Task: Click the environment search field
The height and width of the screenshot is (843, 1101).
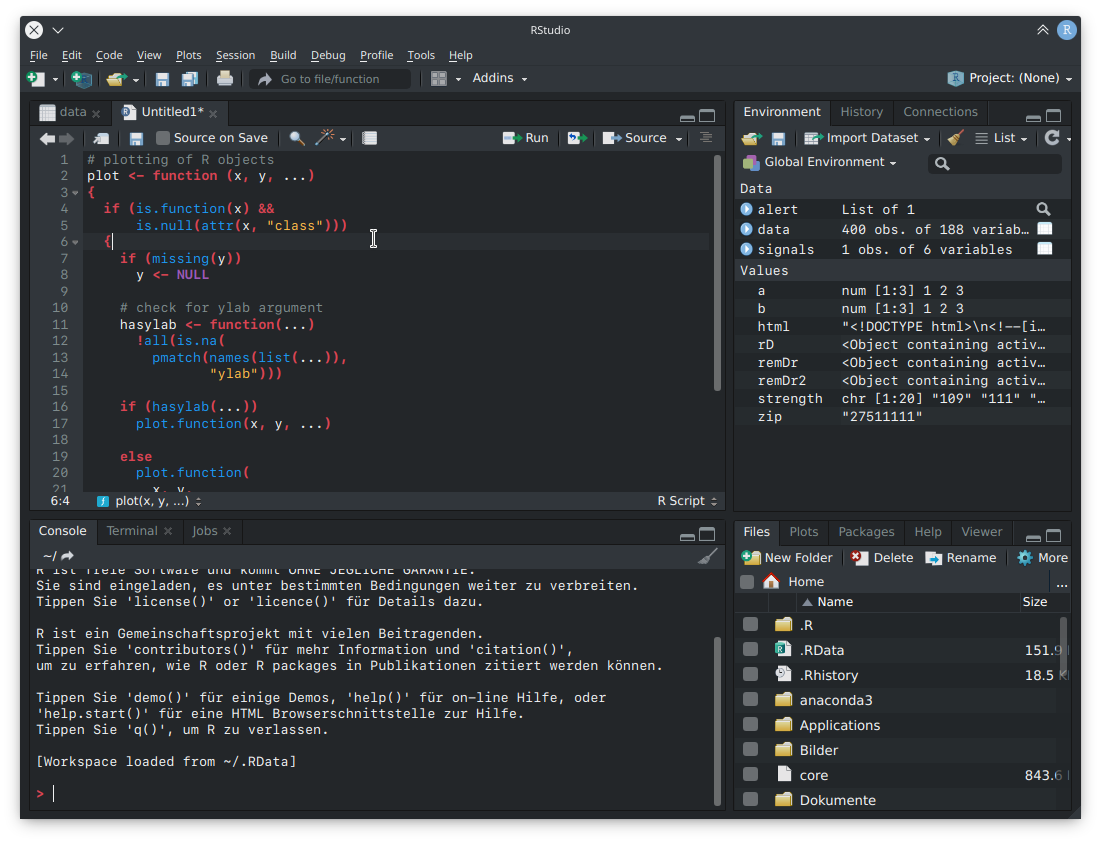Action: pyautogui.click(x=995, y=164)
